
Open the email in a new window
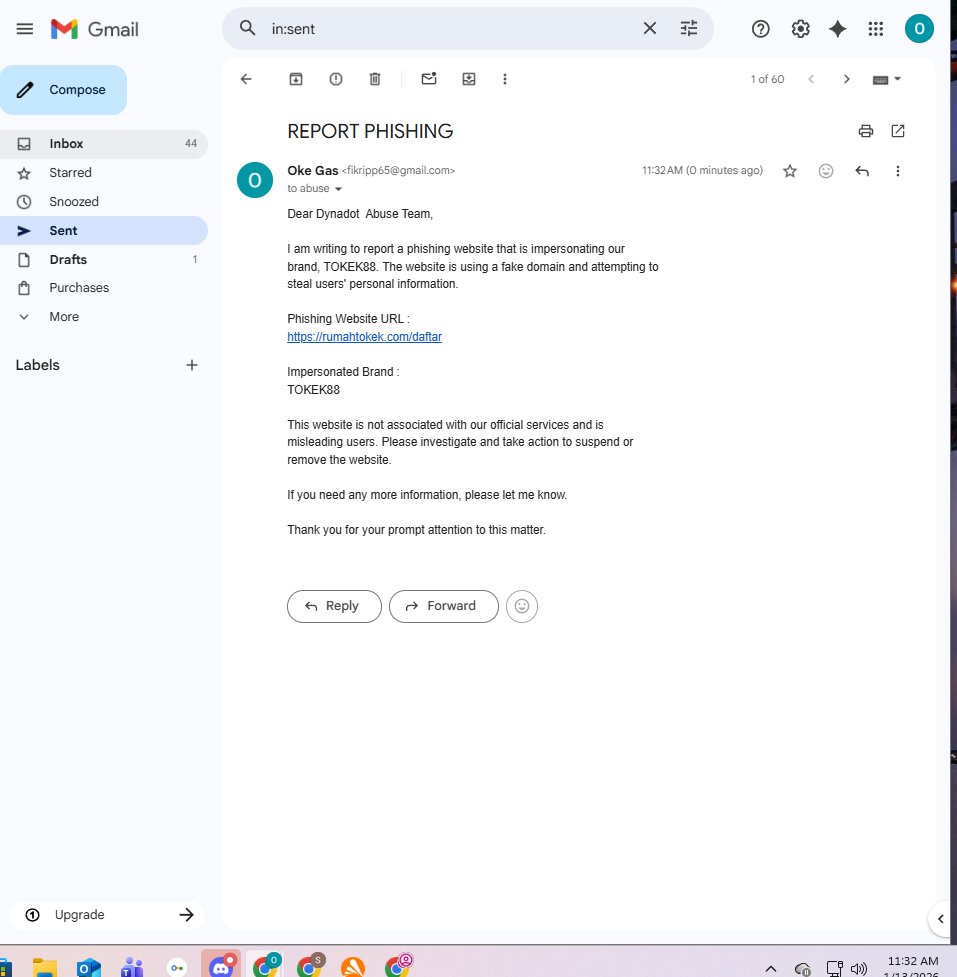(898, 131)
